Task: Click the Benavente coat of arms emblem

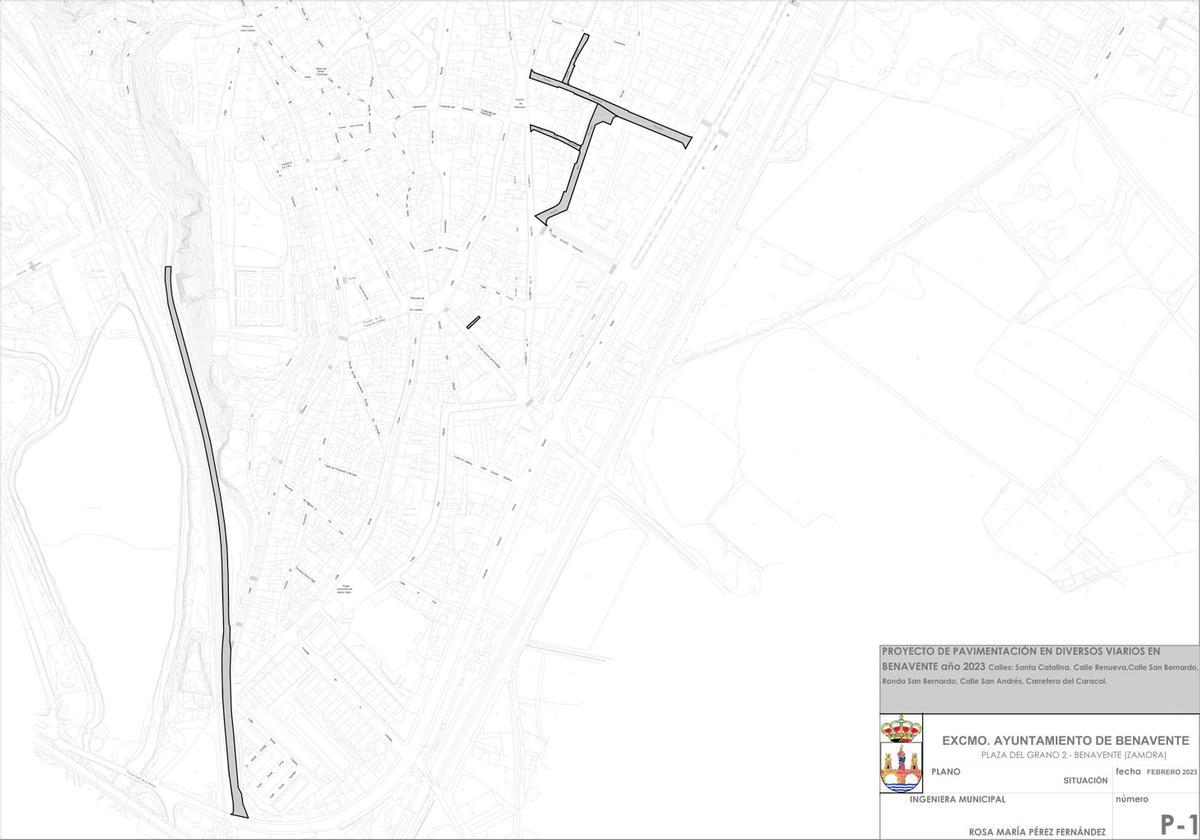Action: tap(901, 753)
